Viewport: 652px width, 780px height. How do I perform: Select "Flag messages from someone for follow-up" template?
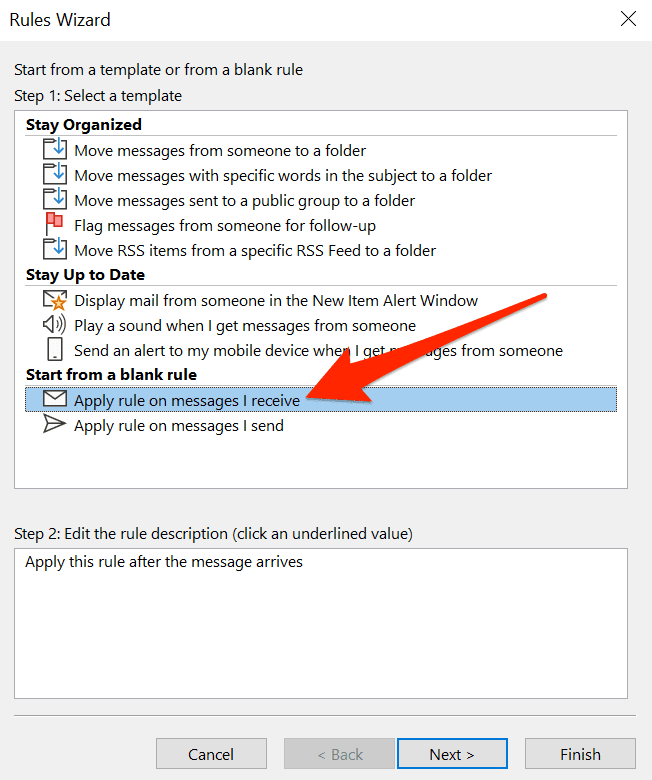pos(225,225)
